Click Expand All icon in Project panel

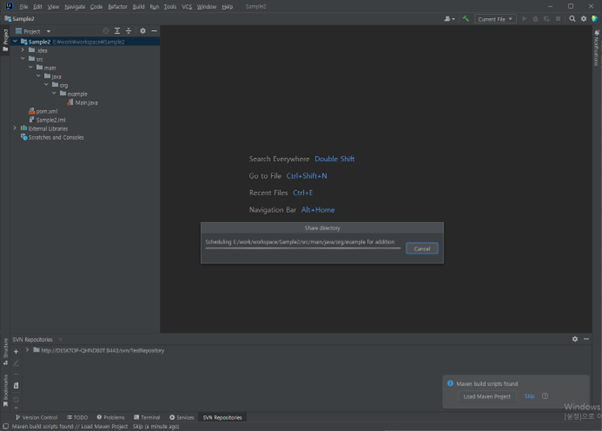pyautogui.click(x=117, y=31)
